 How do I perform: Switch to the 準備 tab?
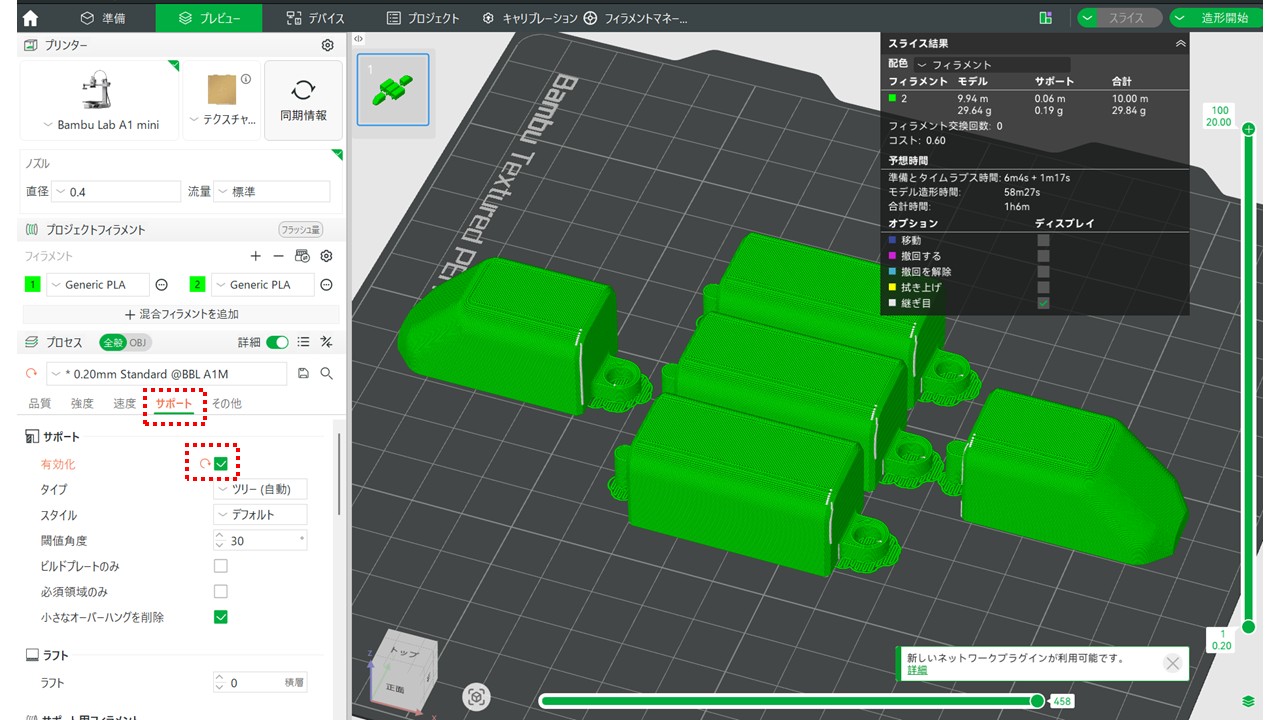(101, 18)
